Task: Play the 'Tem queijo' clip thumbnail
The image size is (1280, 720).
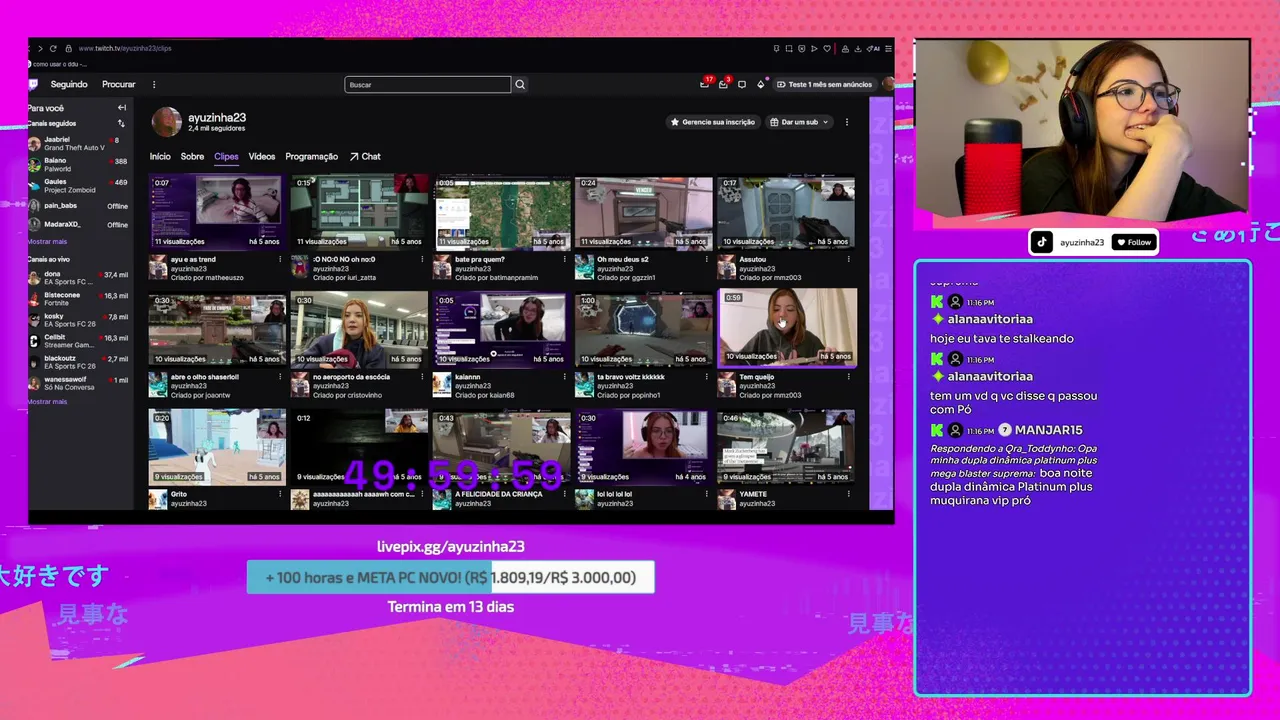Action: point(788,327)
